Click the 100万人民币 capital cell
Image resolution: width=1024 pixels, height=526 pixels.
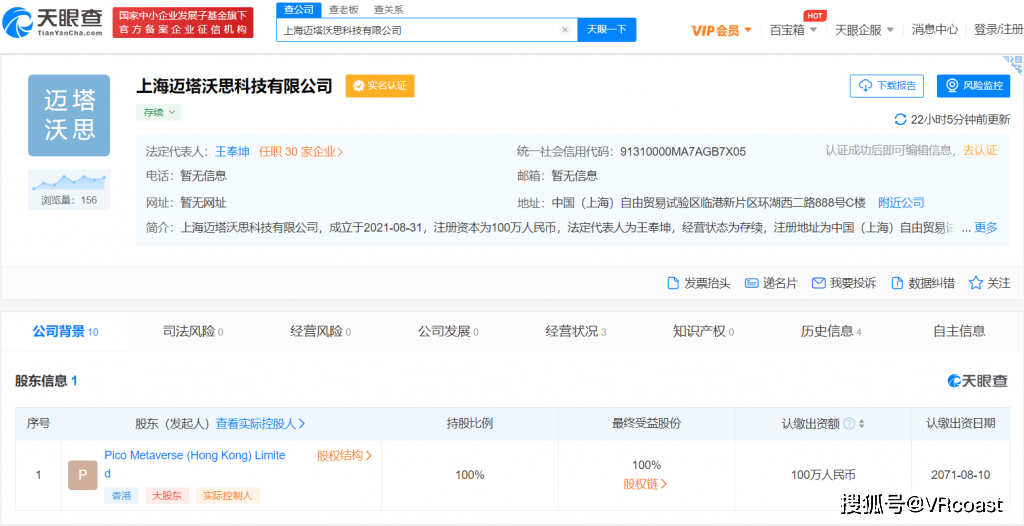pyautogui.click(x=823, y=475)
